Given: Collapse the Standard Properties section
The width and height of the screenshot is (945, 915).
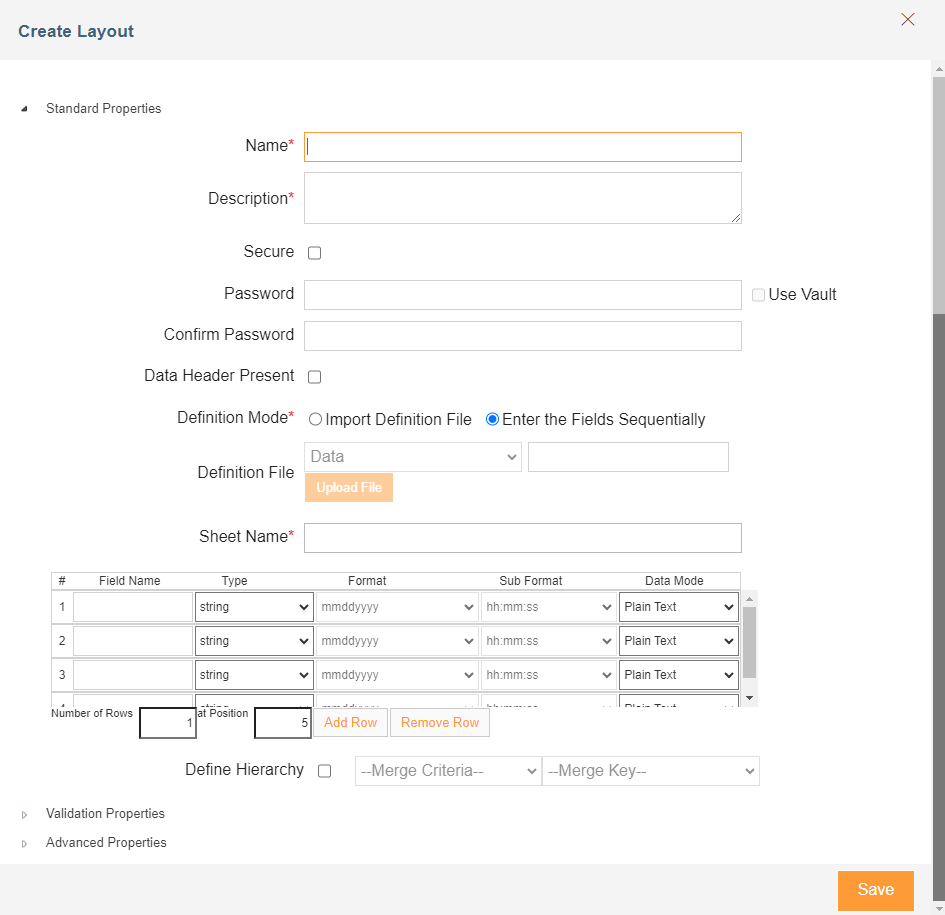Looking at the screenshot, I should pos(25,109).
